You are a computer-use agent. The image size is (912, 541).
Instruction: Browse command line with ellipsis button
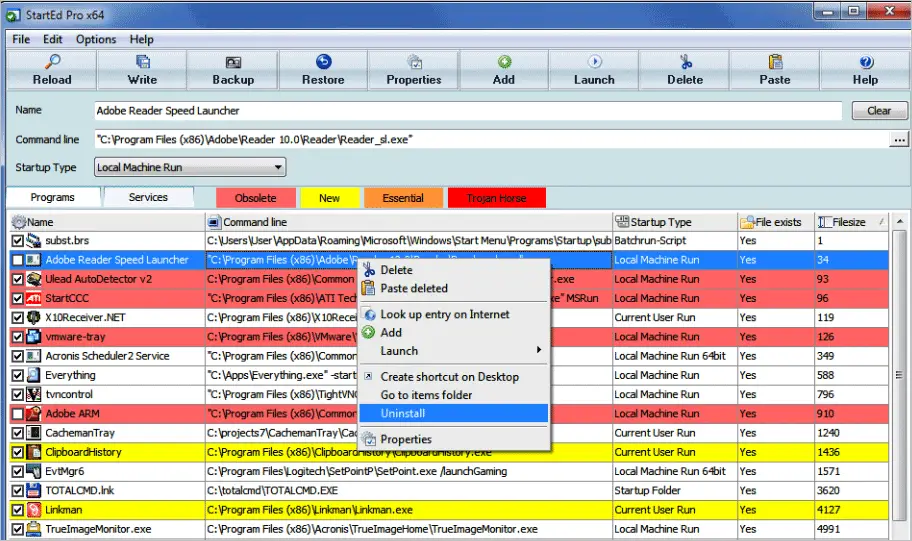(897, 140)
